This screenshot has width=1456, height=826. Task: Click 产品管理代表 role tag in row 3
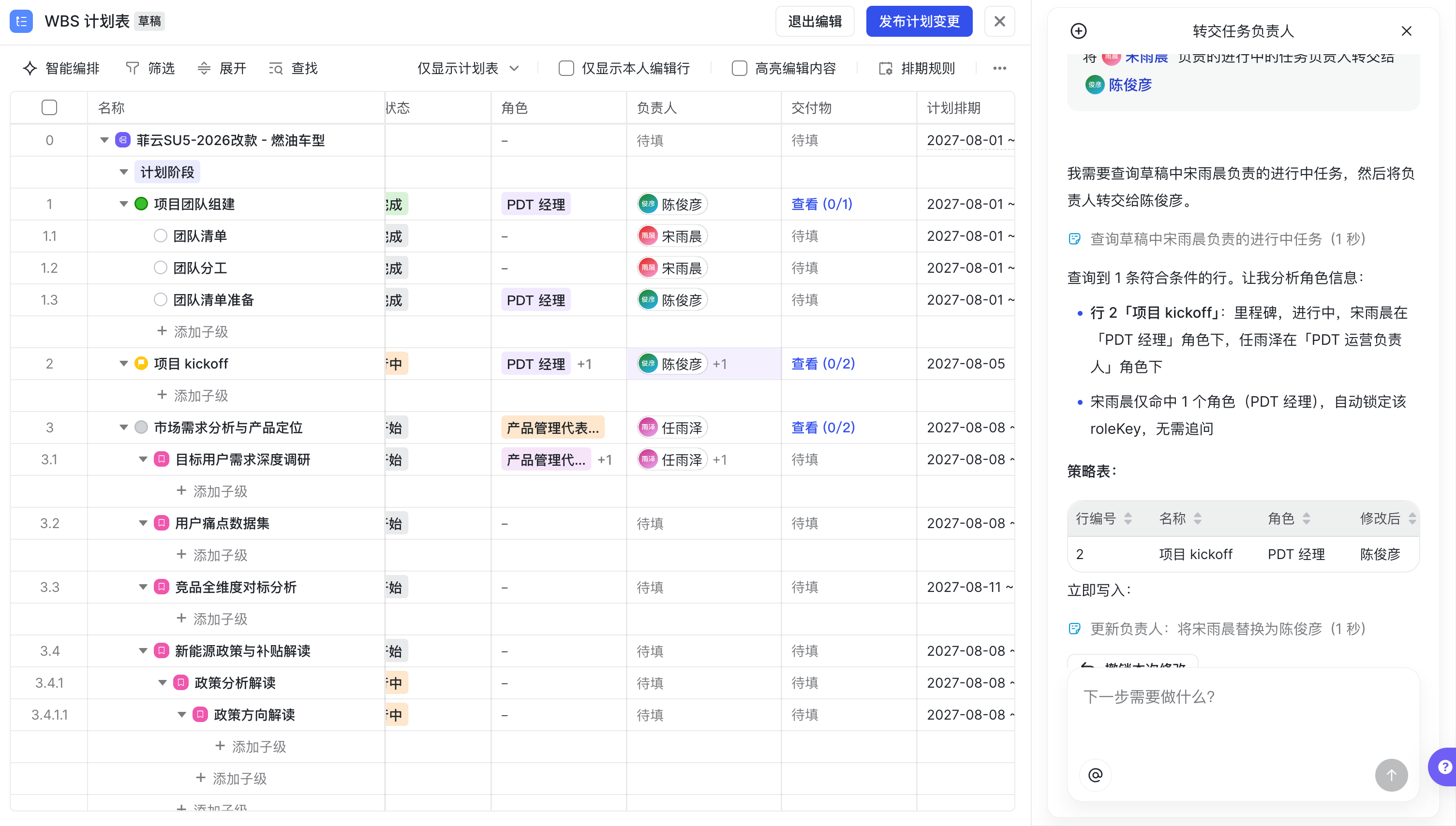(553, 427)
